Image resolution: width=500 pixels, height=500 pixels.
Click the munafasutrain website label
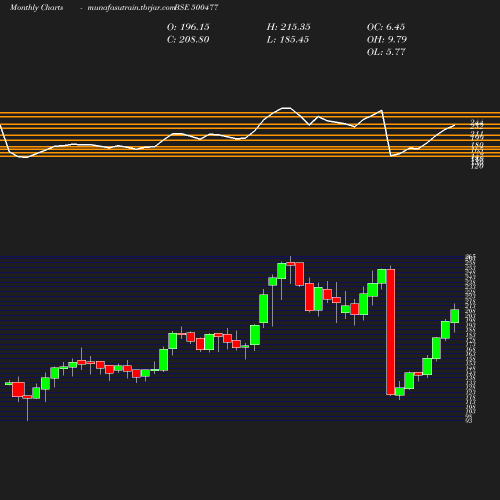pos(131,8)
